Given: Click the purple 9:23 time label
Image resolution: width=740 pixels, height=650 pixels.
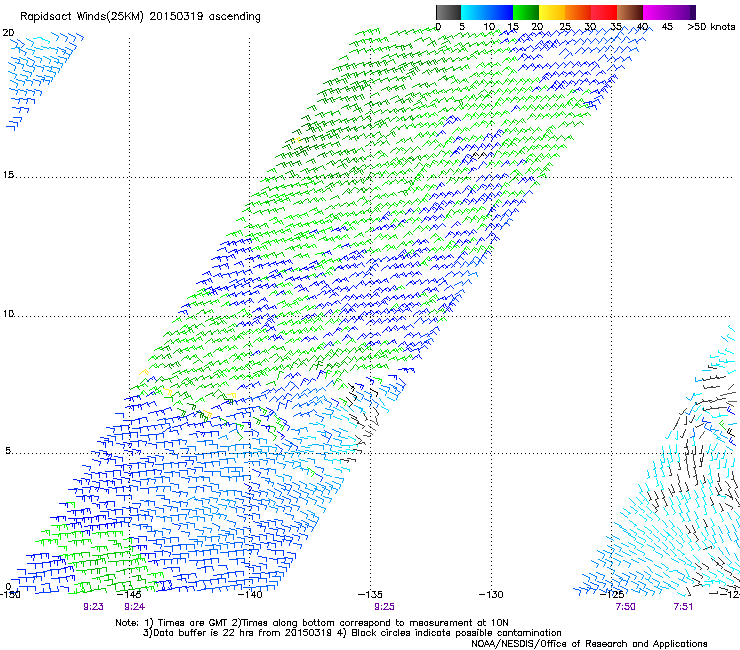Looking at the screenshot, I should [x=93, y=607].
